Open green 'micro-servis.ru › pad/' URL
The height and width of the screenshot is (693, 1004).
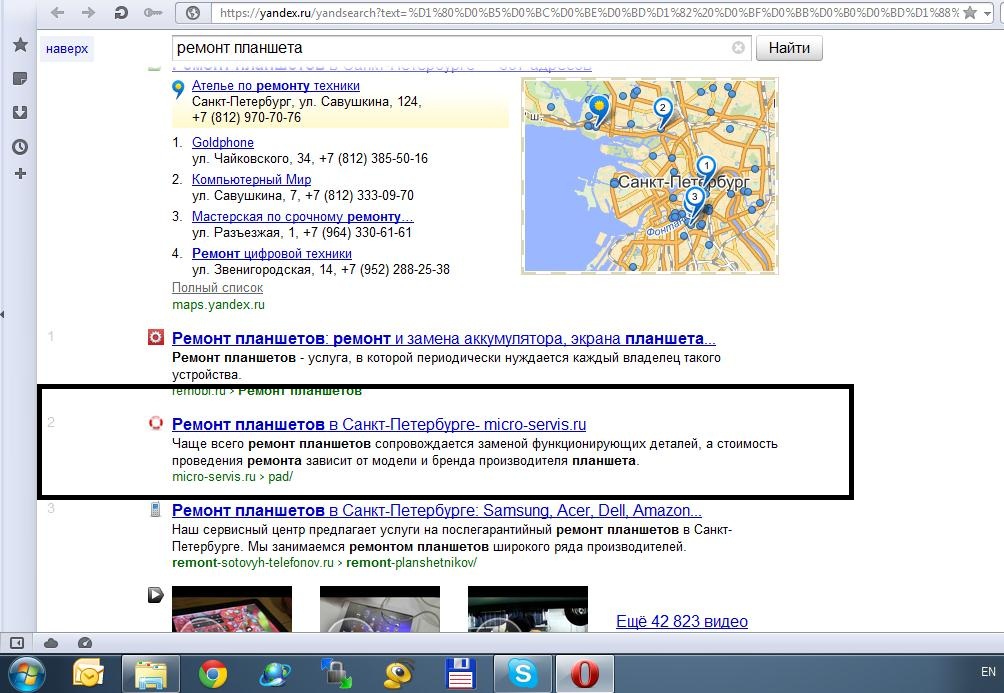click(232, 477)
